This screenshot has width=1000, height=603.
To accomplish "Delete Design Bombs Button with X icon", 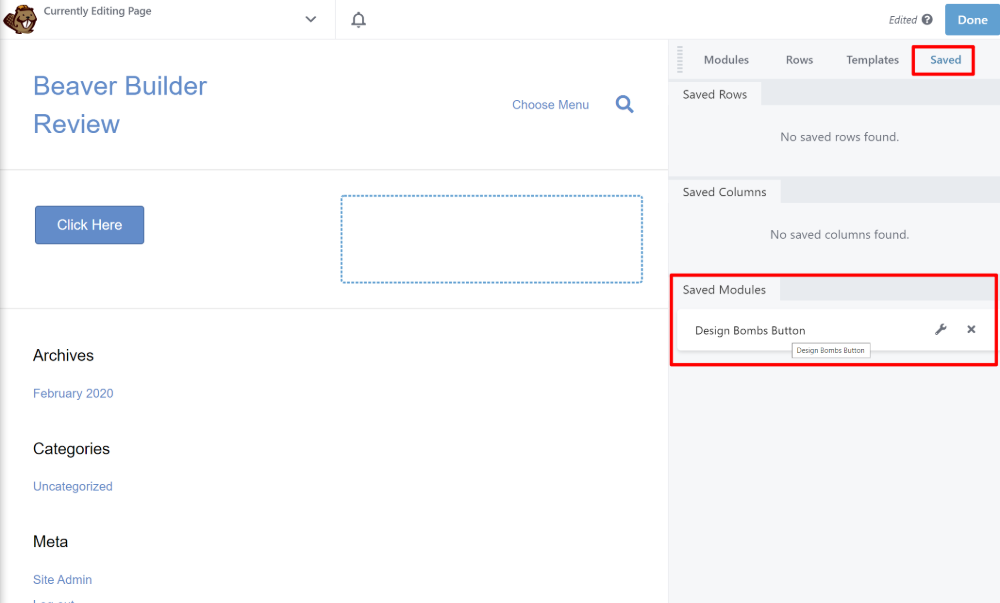I will (x=971, y=330).
